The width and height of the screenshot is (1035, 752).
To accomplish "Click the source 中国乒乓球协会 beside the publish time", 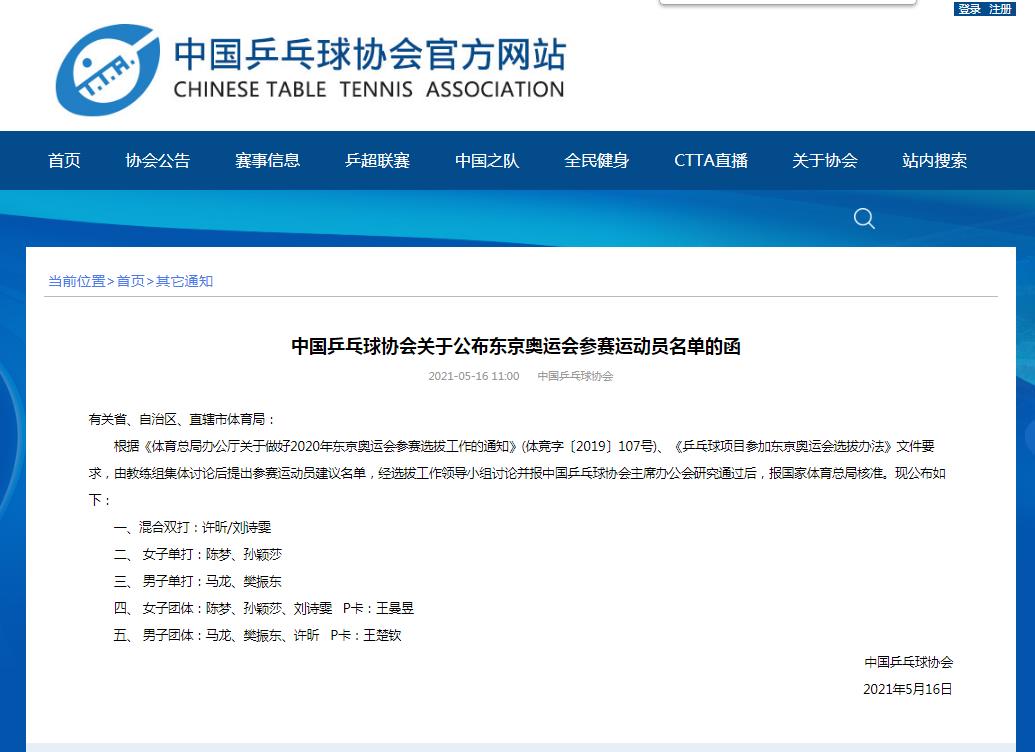I will click(x=576, y=376).
